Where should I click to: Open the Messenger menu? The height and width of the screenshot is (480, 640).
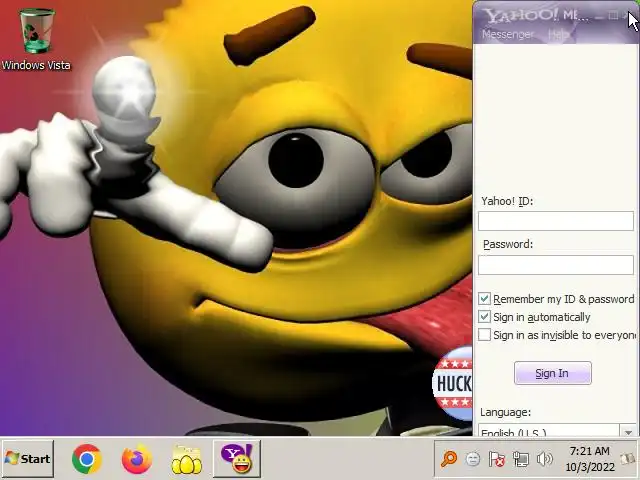508,34
